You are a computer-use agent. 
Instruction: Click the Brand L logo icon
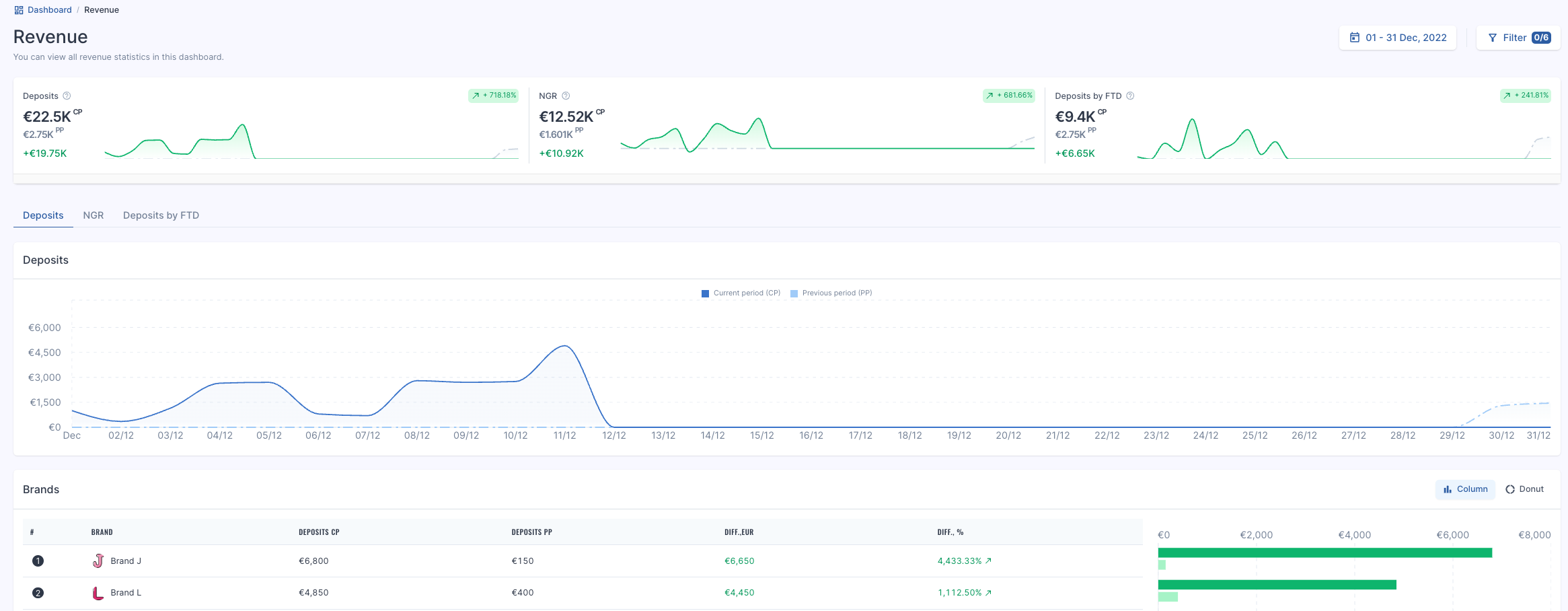point(98,593)
